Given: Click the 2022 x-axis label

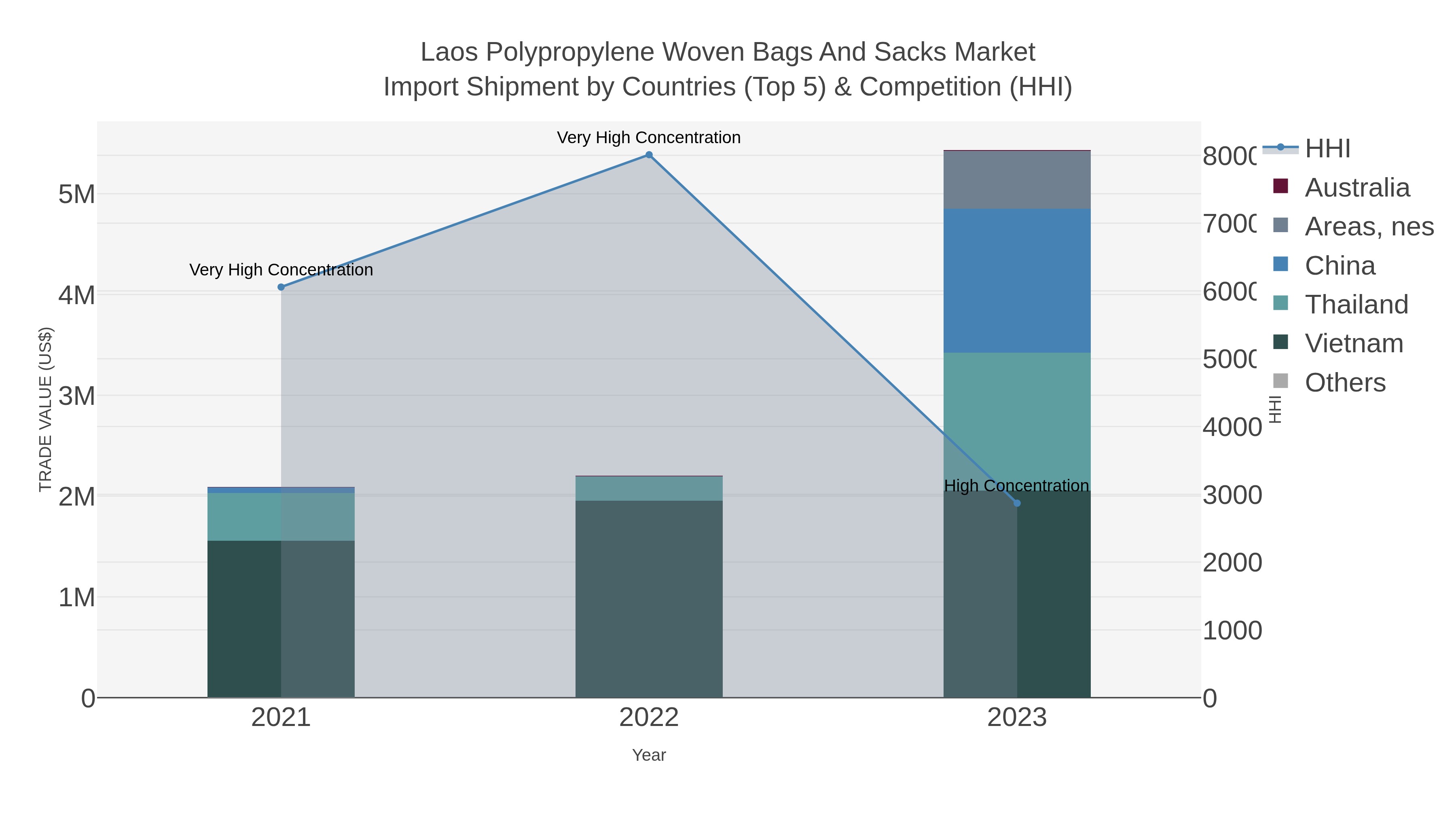Looking at the screenshot, I should coord(649,718).
